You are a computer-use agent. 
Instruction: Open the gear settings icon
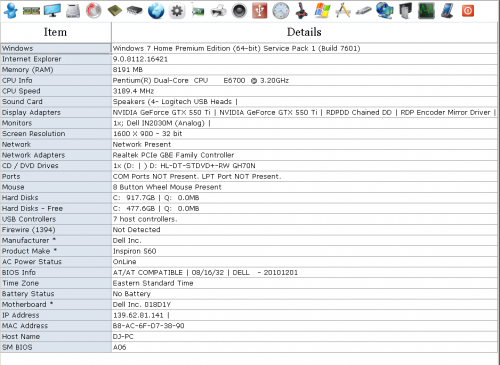[177, 11]
